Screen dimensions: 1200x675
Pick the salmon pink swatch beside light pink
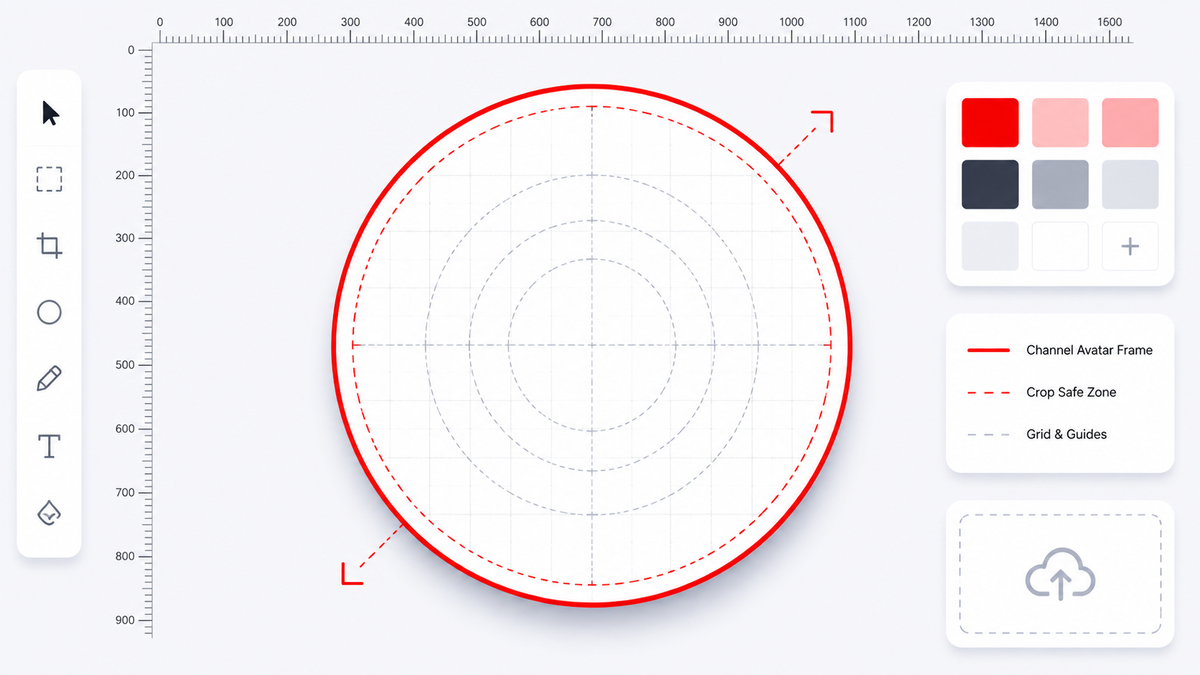coord(1130,122)
